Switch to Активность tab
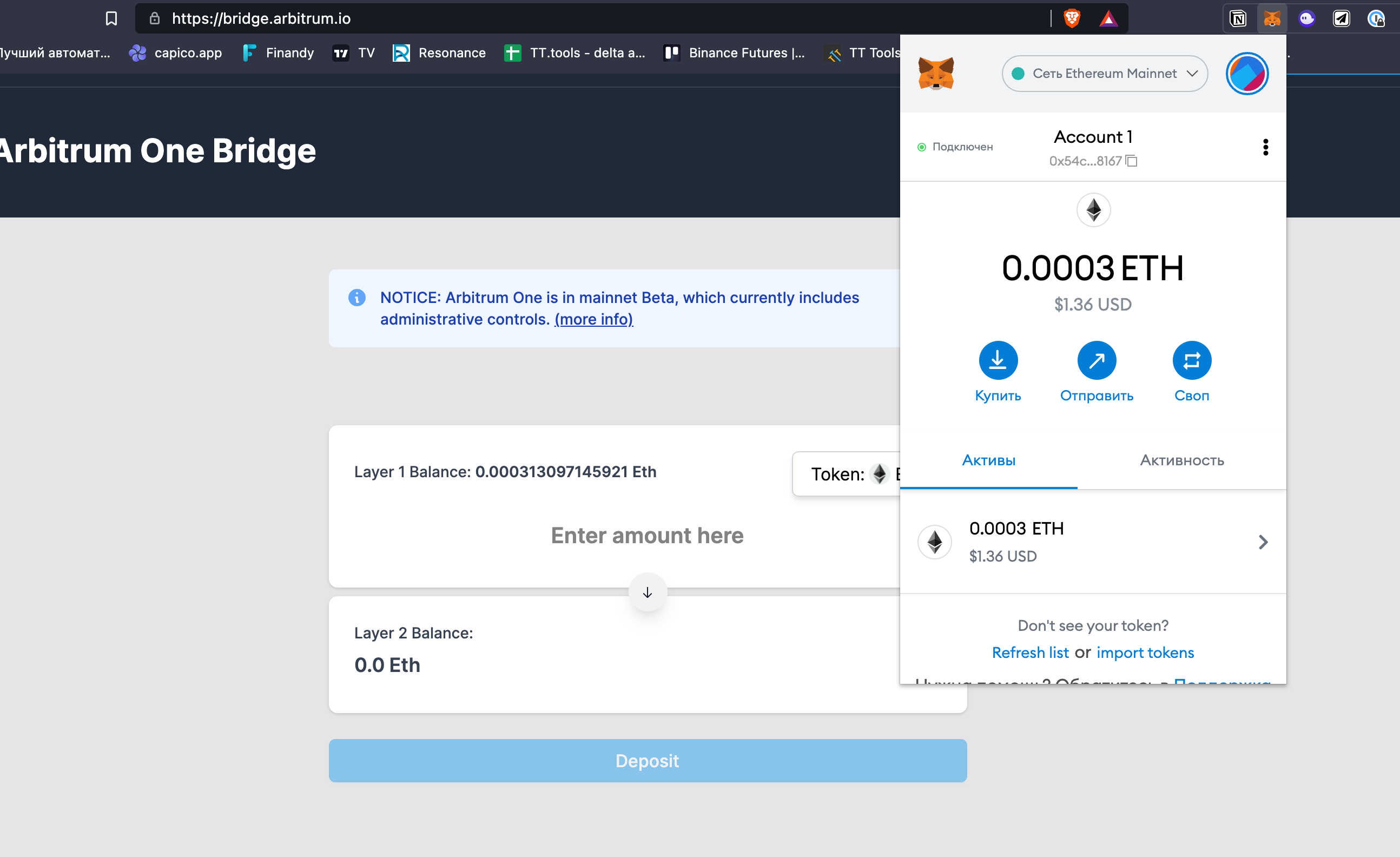 (1182, 460)
